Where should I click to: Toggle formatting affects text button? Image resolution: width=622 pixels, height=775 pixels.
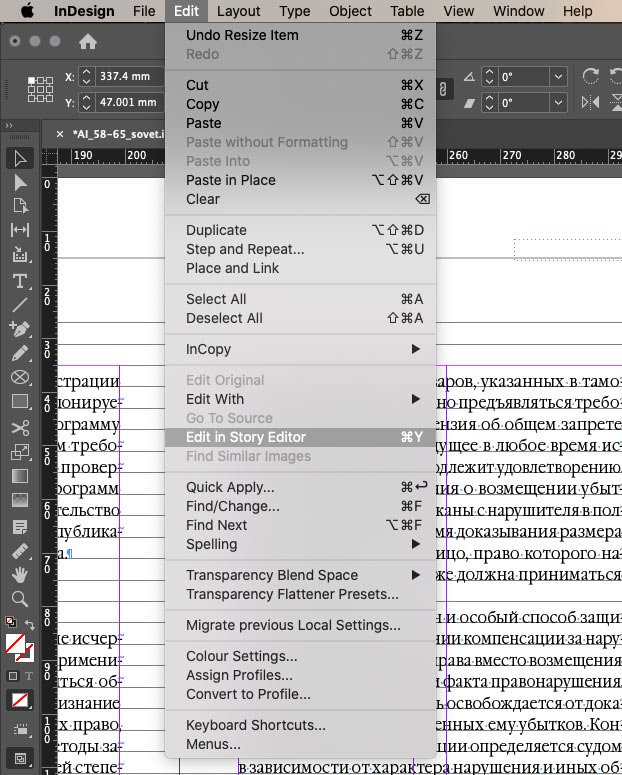tap(29, 676)
